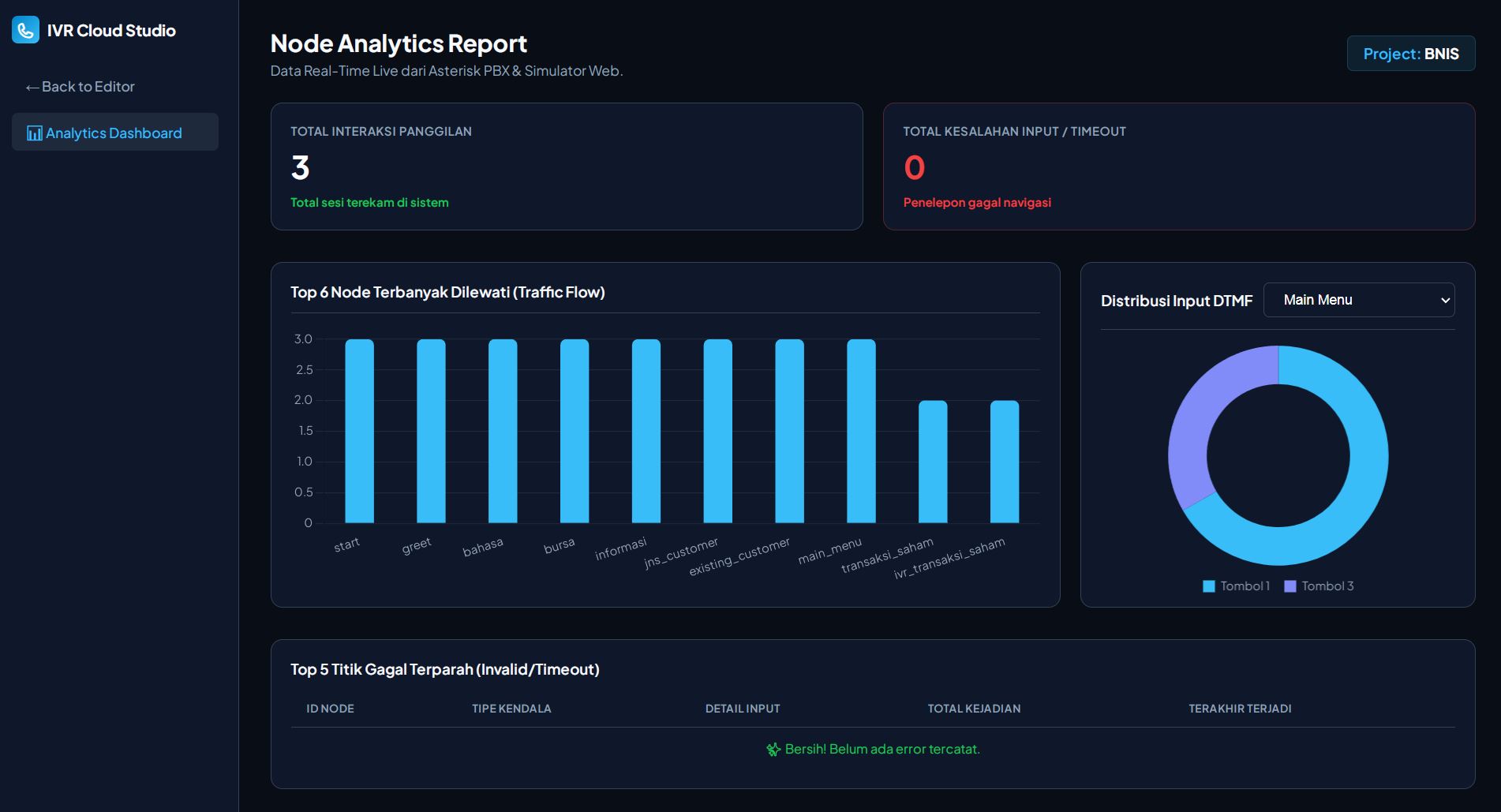Screen dimensions: 1501x812
Task: Open the Main Menu DTMF node dropdown
Action: pyautogui.click(x=1359, y=300)
